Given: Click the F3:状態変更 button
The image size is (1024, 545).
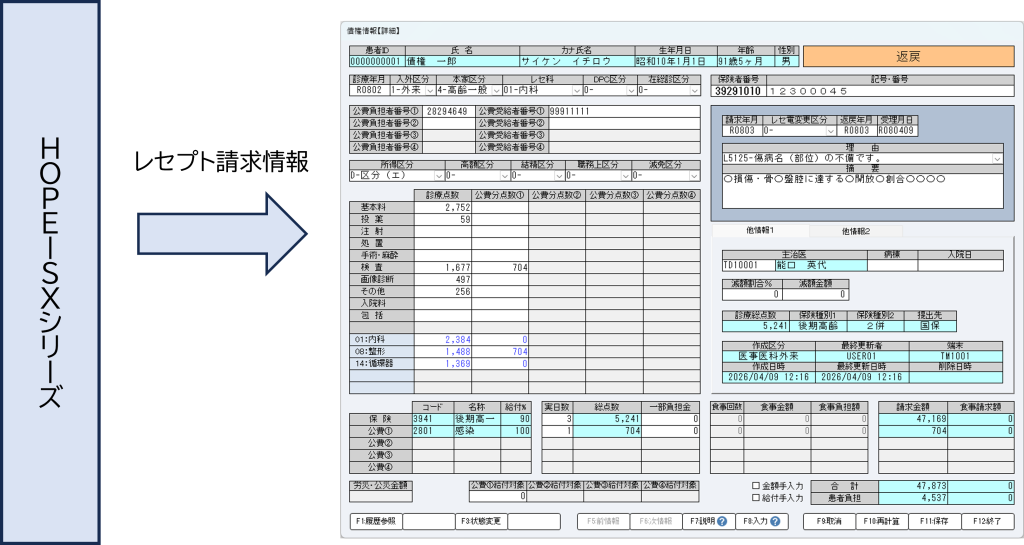Looking at the screenshot, I should tap(481, 522).
